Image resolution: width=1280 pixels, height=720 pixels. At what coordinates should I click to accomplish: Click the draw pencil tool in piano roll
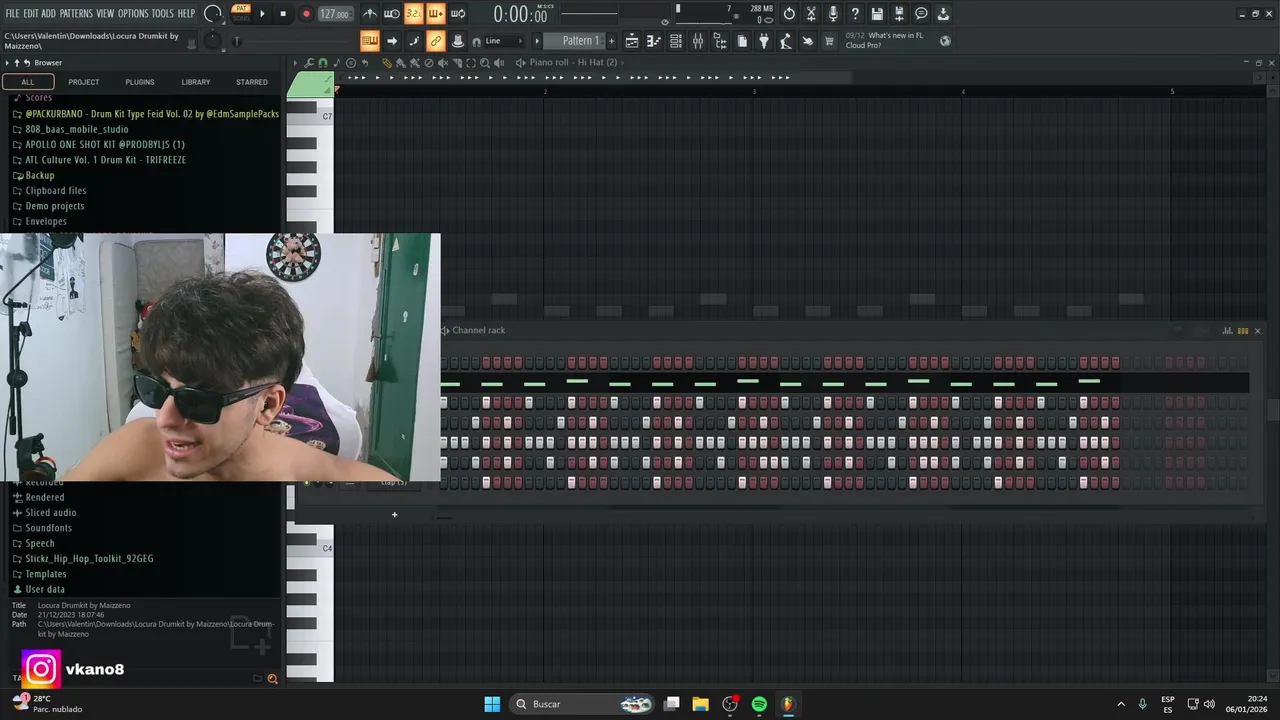click(x=387, y=62)
